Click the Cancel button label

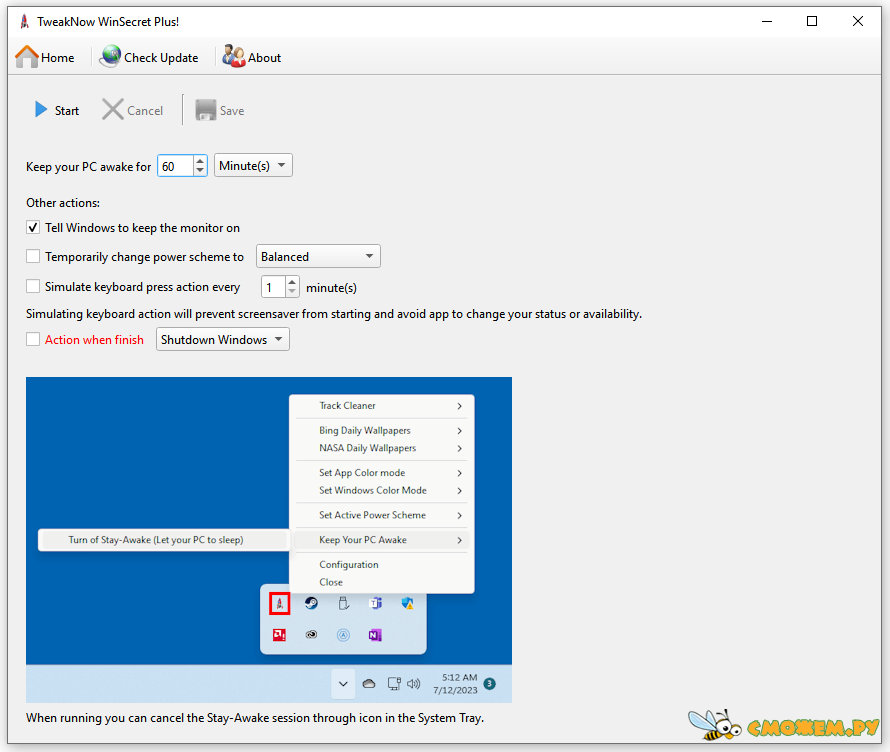[x=145, y=111]
